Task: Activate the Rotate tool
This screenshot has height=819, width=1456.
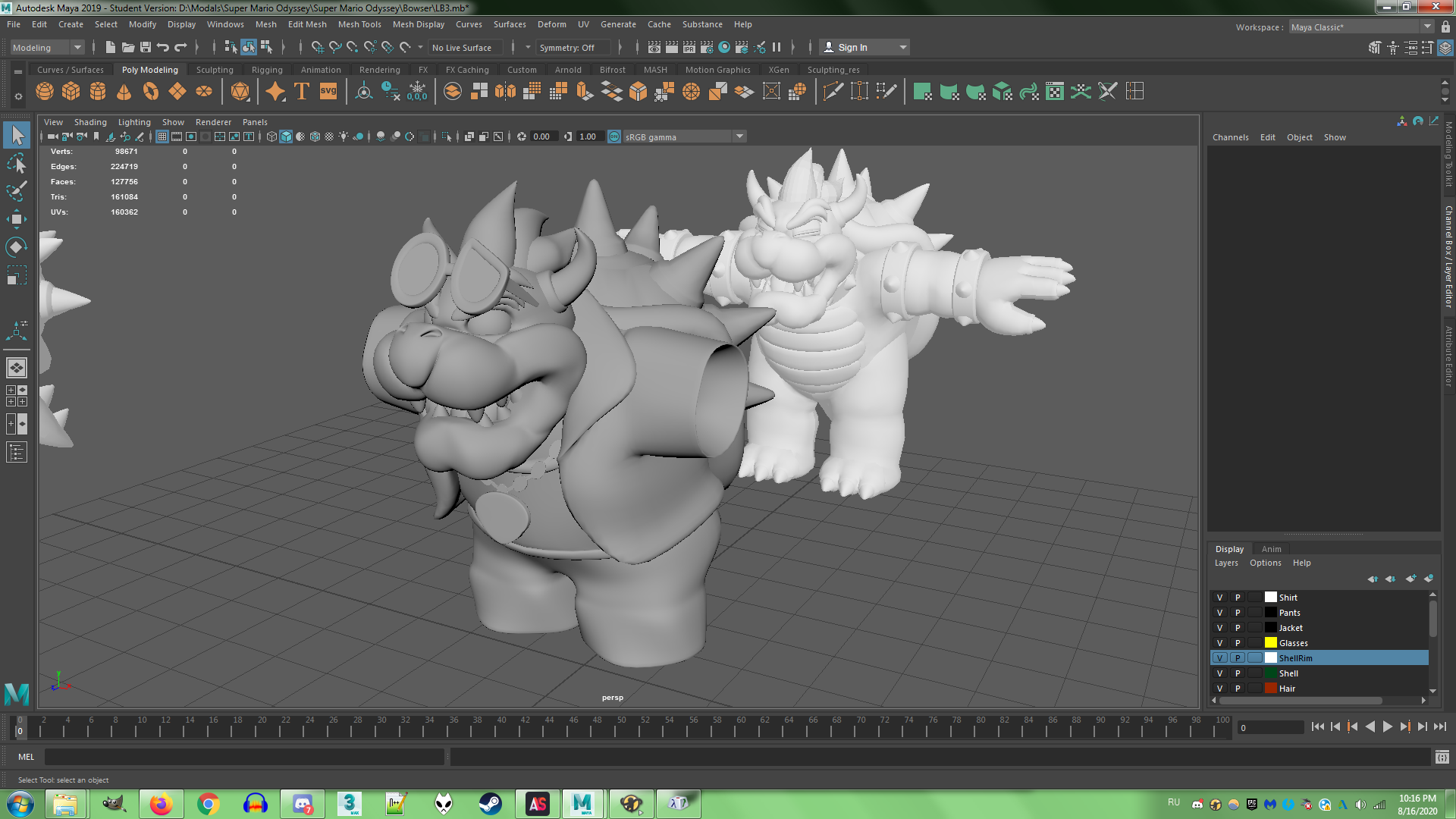Action: (x=17, y=247)
